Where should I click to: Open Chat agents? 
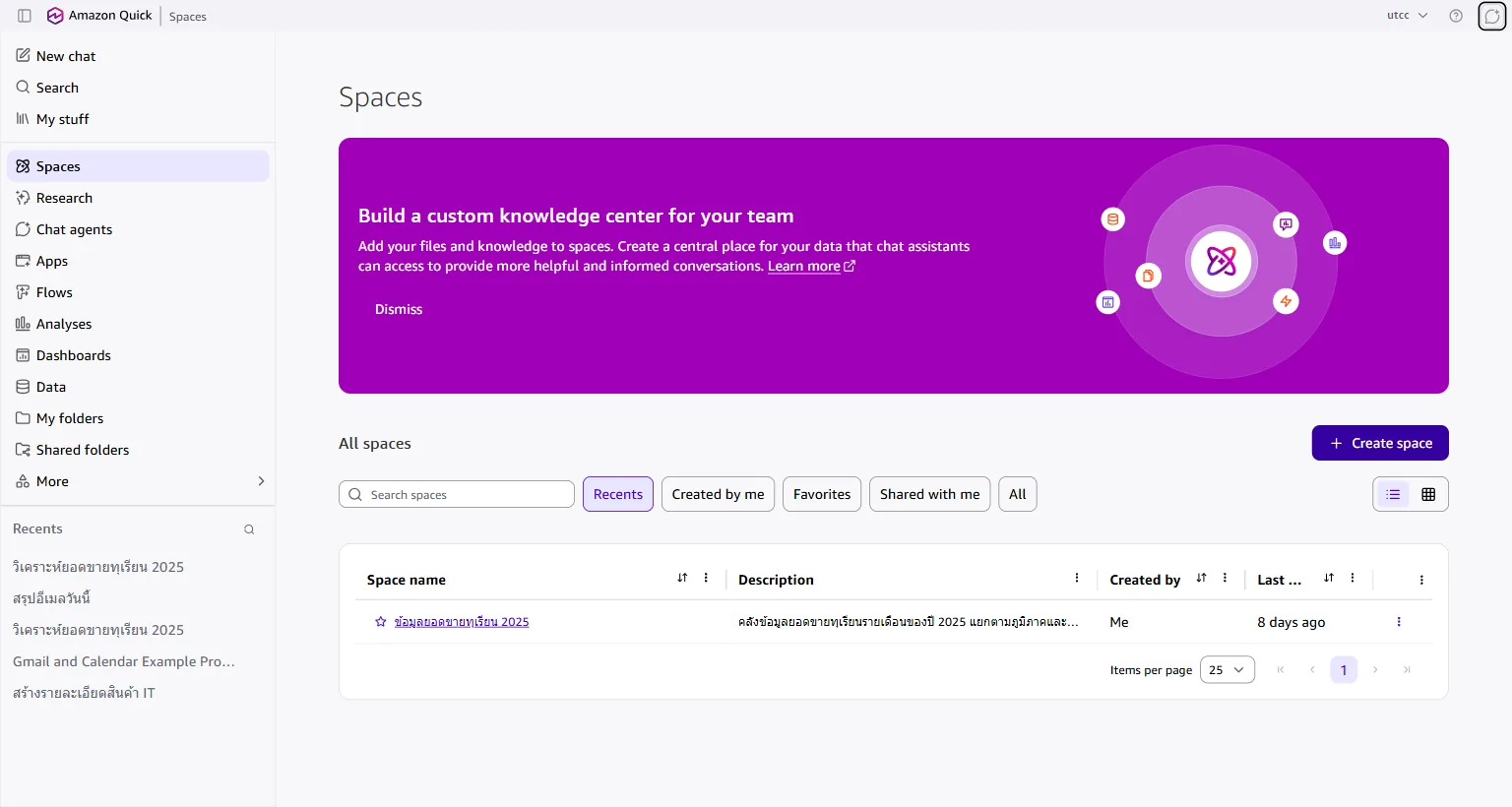point(138,229)
